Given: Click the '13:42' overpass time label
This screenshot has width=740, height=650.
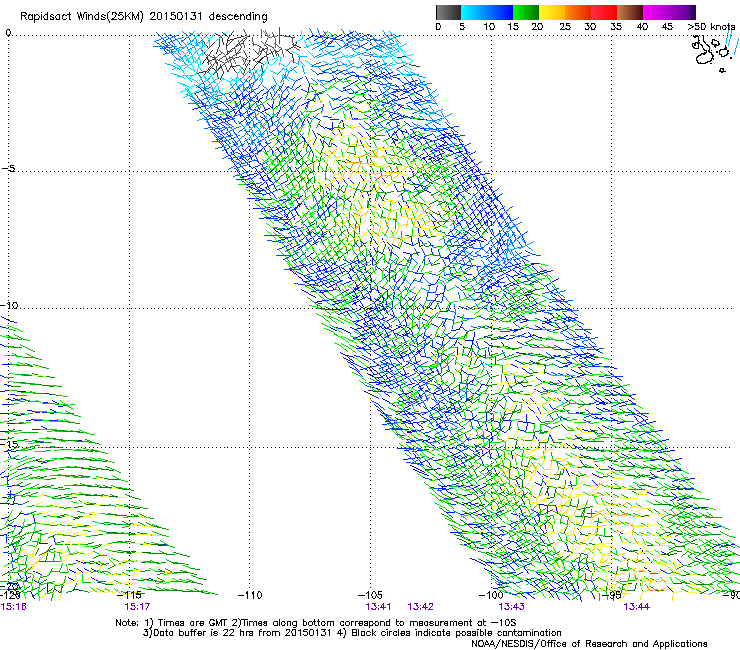Looking at the screenshot, I should pyautogui.click(x=420, y=607).
